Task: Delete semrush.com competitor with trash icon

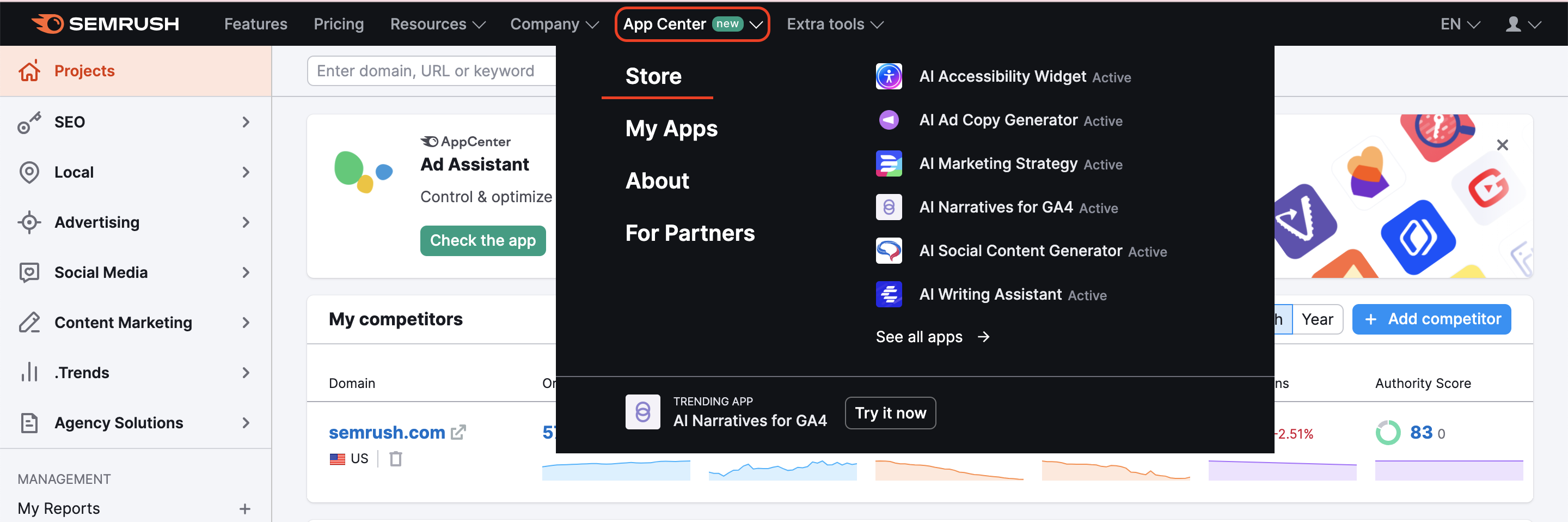Action: pyautogui.click(x=396, y=459)
